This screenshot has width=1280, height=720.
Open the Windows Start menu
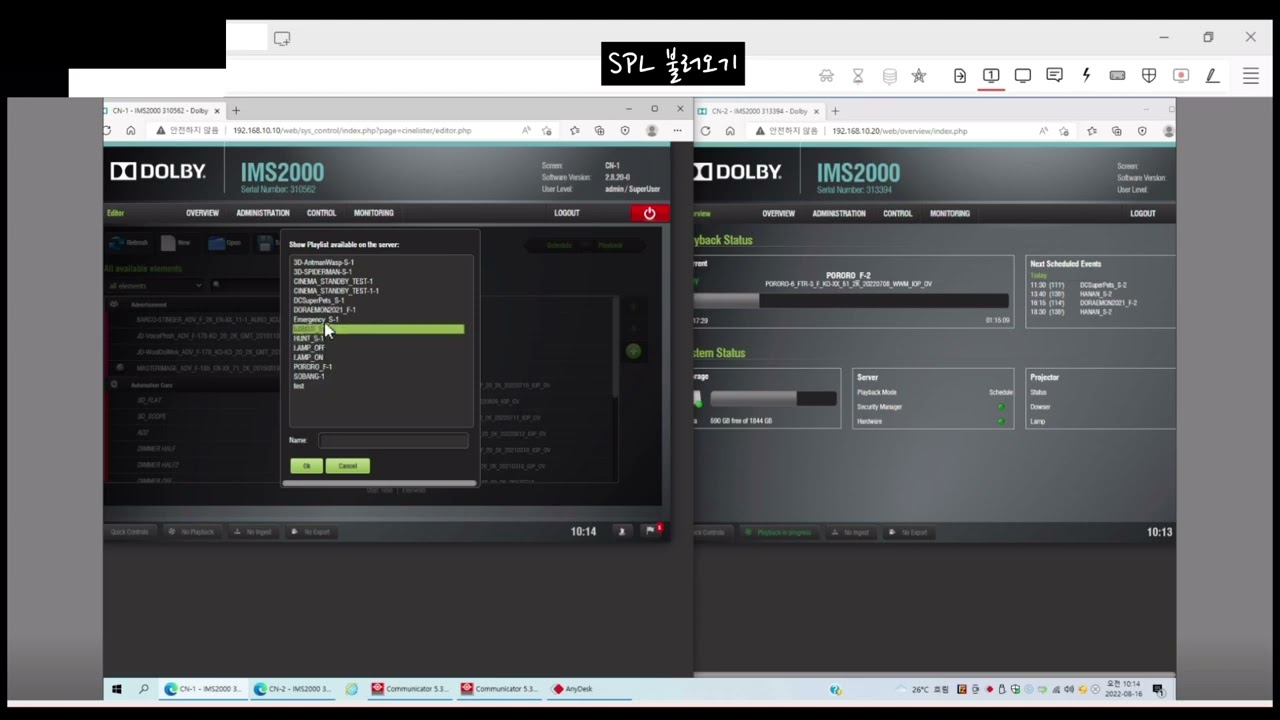point(116,689)
